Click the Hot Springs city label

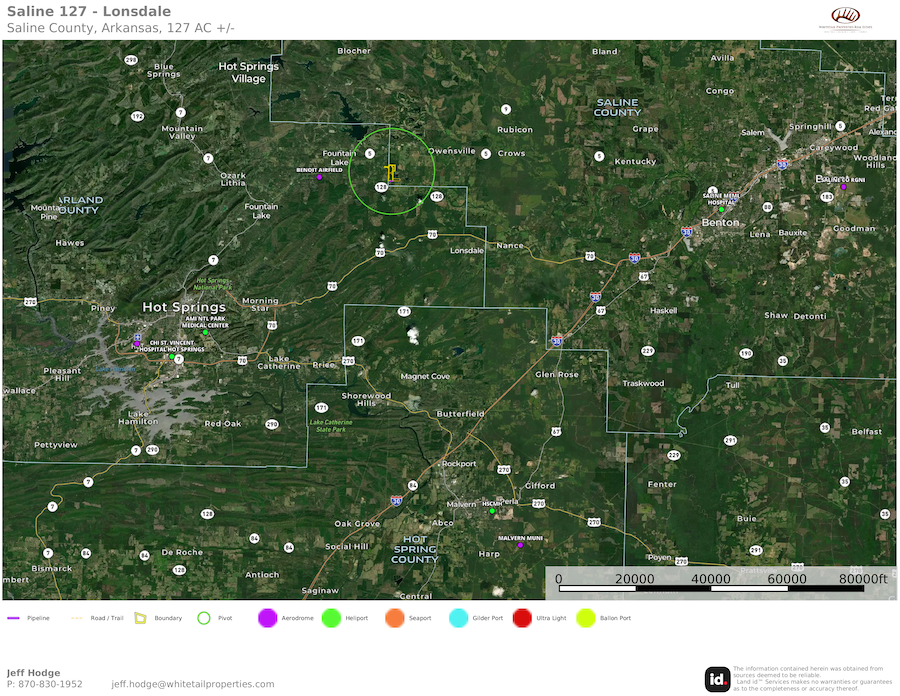point(182,307)
